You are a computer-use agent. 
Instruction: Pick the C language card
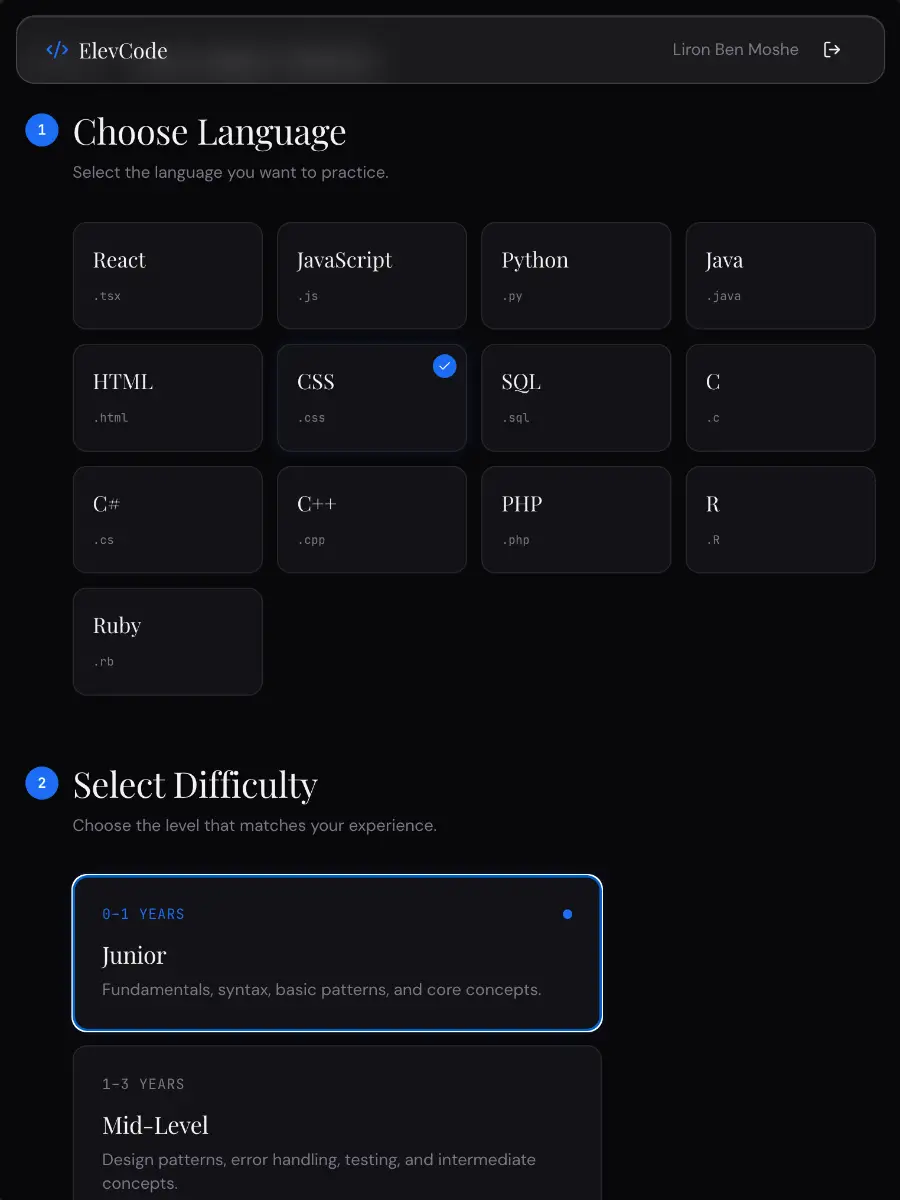point(781,398)
